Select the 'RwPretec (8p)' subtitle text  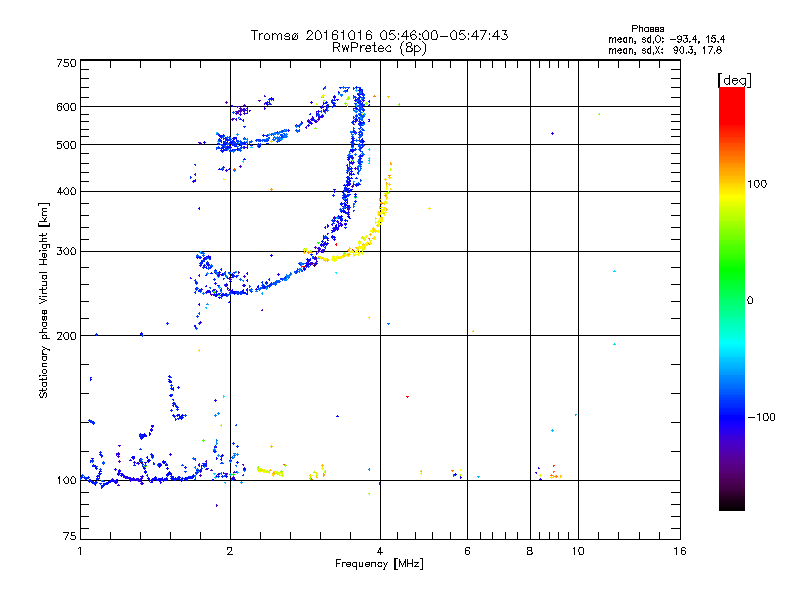point(379,48)
